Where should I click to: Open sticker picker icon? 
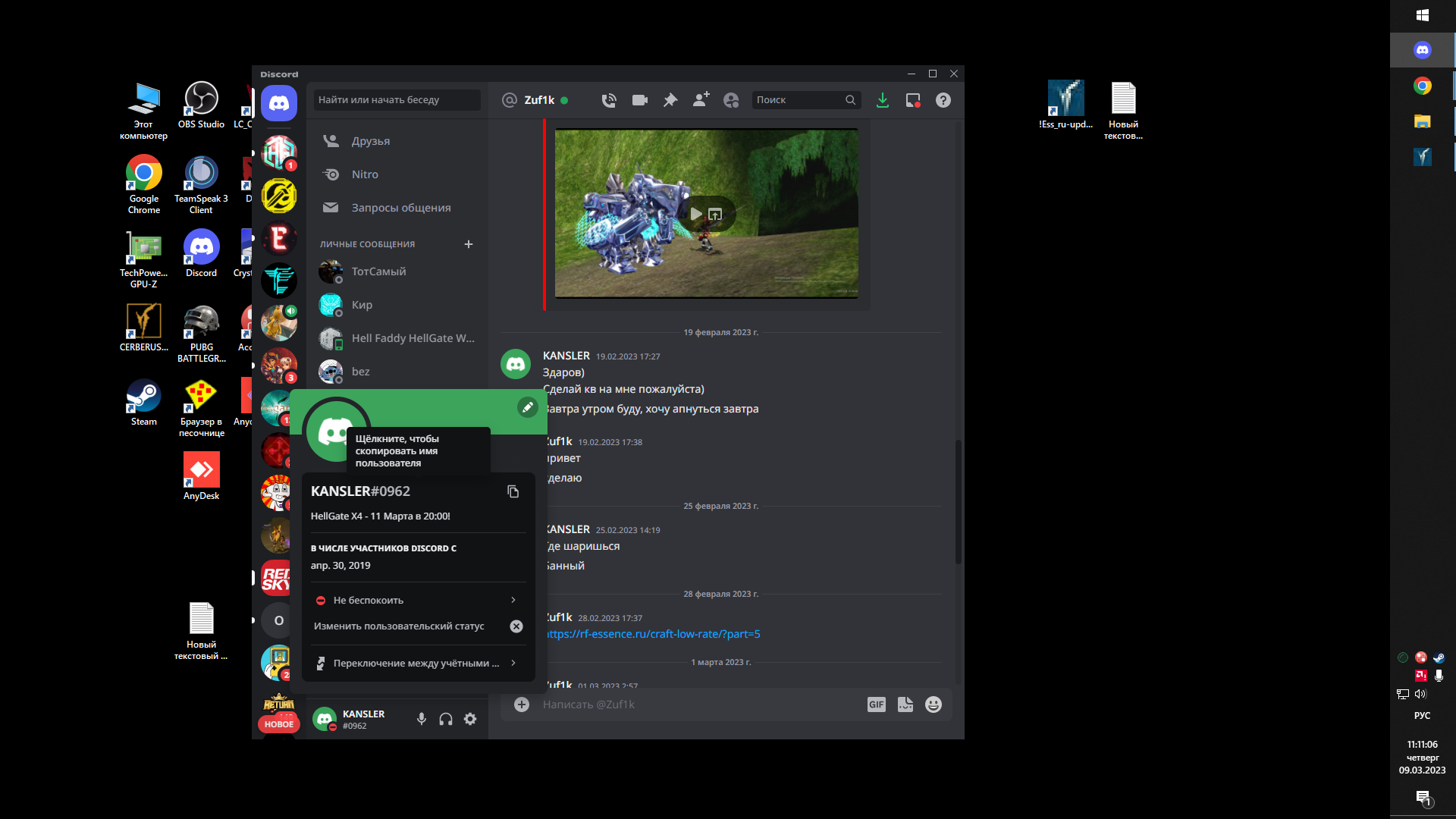click(905, 704)
